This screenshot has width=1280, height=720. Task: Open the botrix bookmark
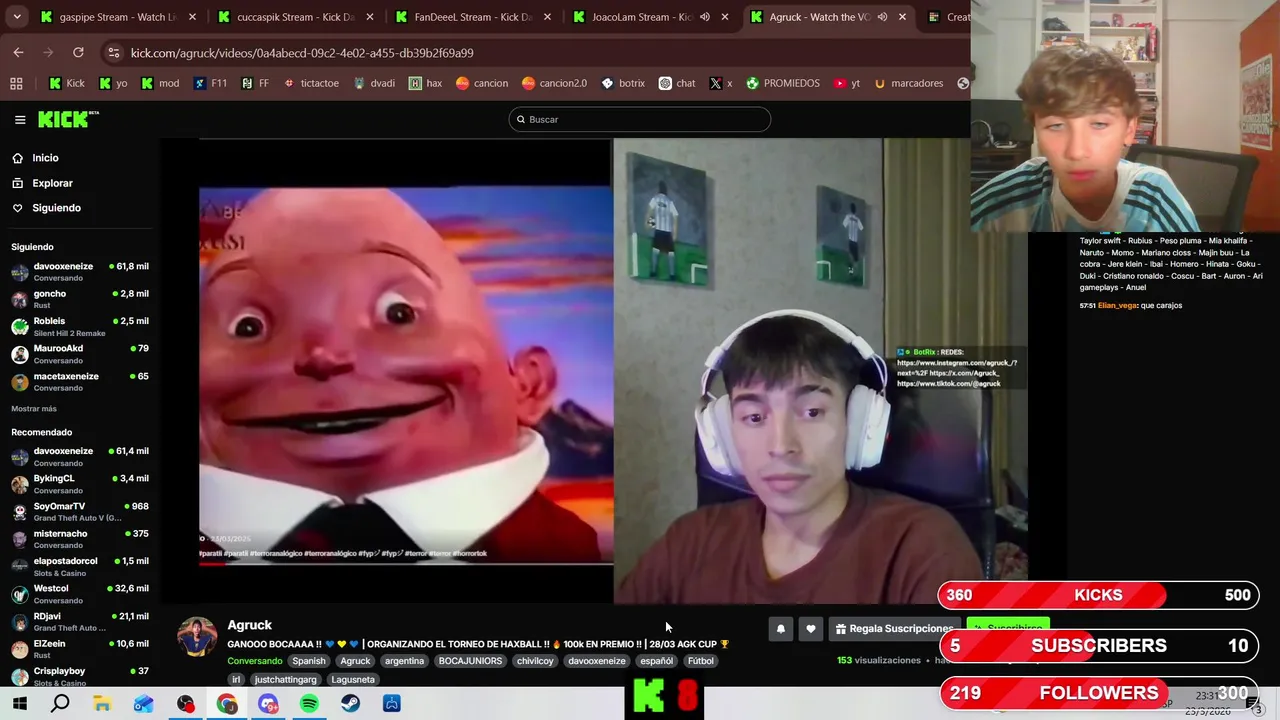tap(623, 83)
